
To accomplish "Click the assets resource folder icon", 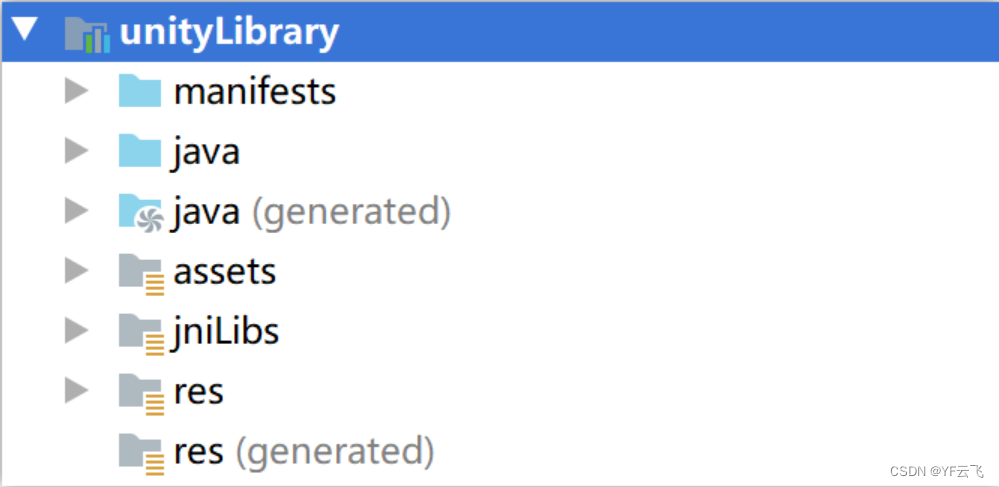I will 141,274.
